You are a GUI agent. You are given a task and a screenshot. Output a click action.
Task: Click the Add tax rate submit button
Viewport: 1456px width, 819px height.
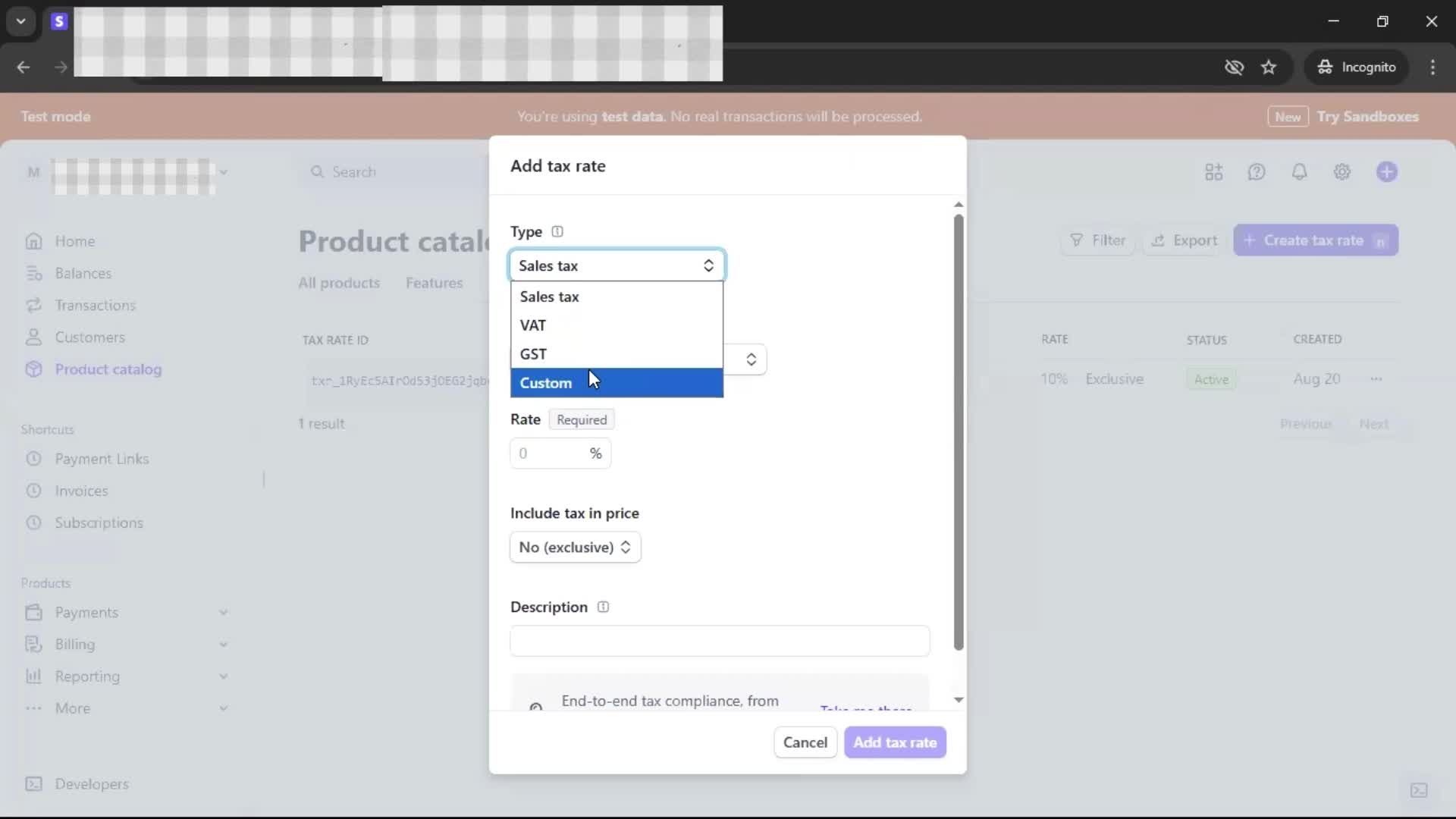pyautogui.click(x=895, y=742)
